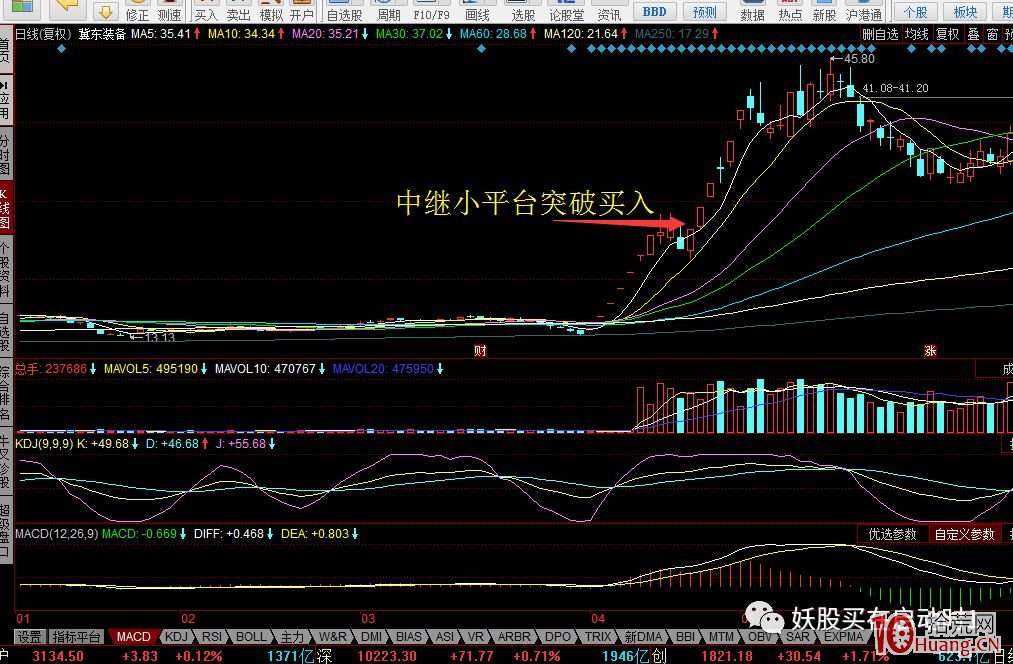Click the 优选参数 button in MACD panel
Viewport: 1013px width, 664px height.
pos(892,534)
